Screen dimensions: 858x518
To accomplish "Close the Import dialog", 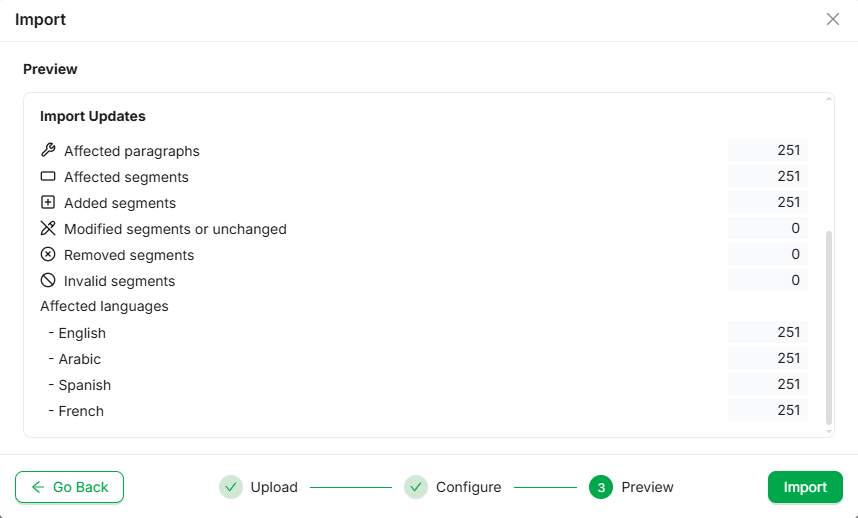I will point(833,19).
